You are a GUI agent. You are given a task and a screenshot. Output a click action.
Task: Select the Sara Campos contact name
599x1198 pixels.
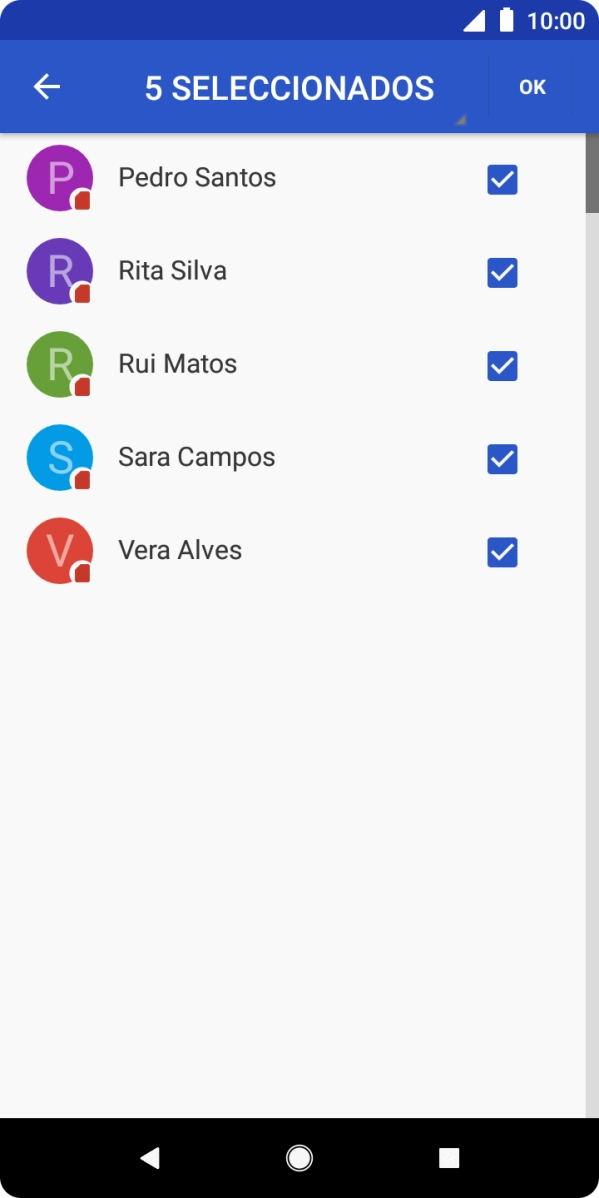[196, 457]
